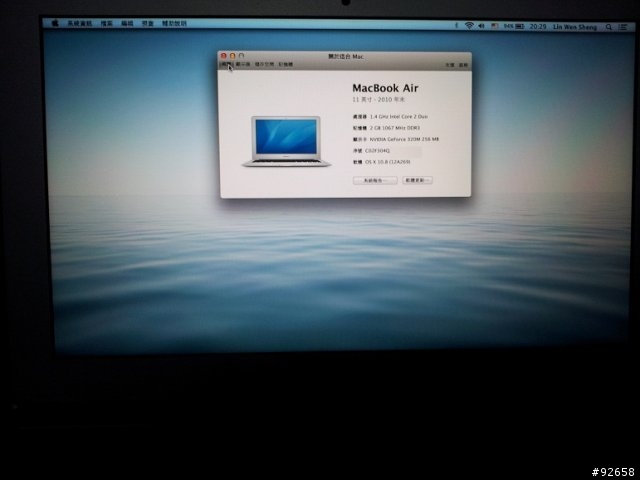Screen dimensions: 640x480
Task: Open the input source flag icon
Action: pyautogui.click(x=494, y=26)
